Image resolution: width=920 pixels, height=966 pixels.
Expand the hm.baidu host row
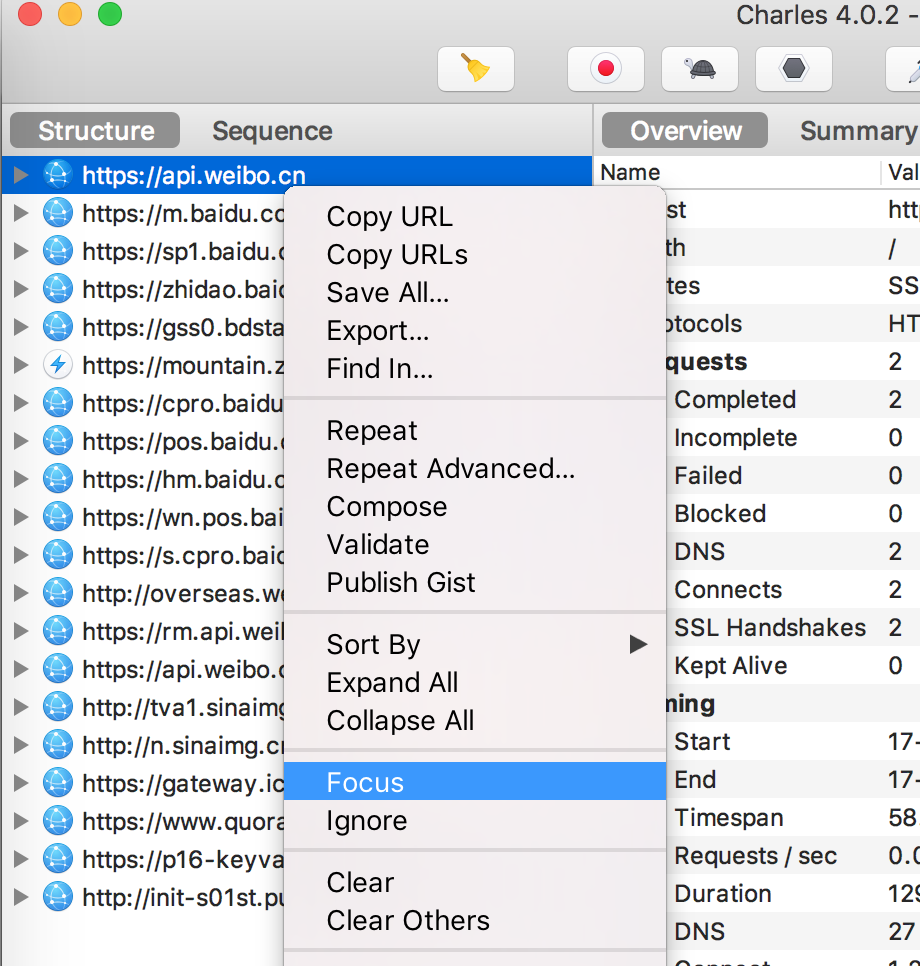pos(21,479)
